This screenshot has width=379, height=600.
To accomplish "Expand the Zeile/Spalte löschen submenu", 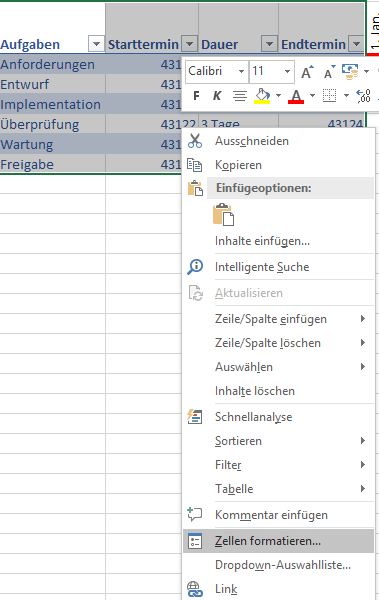I will pyautogui.click(x=278, y=343).
